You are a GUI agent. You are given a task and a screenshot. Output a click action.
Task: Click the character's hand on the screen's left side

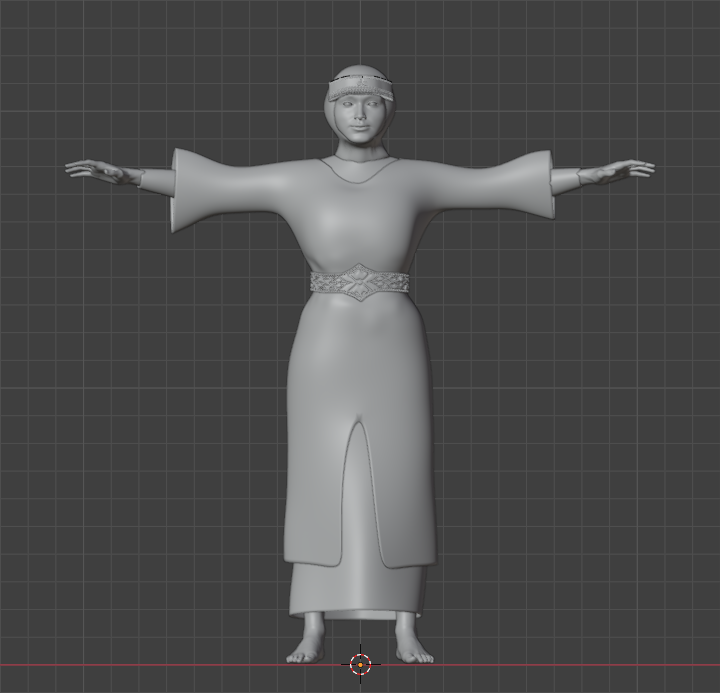[103, 172]
